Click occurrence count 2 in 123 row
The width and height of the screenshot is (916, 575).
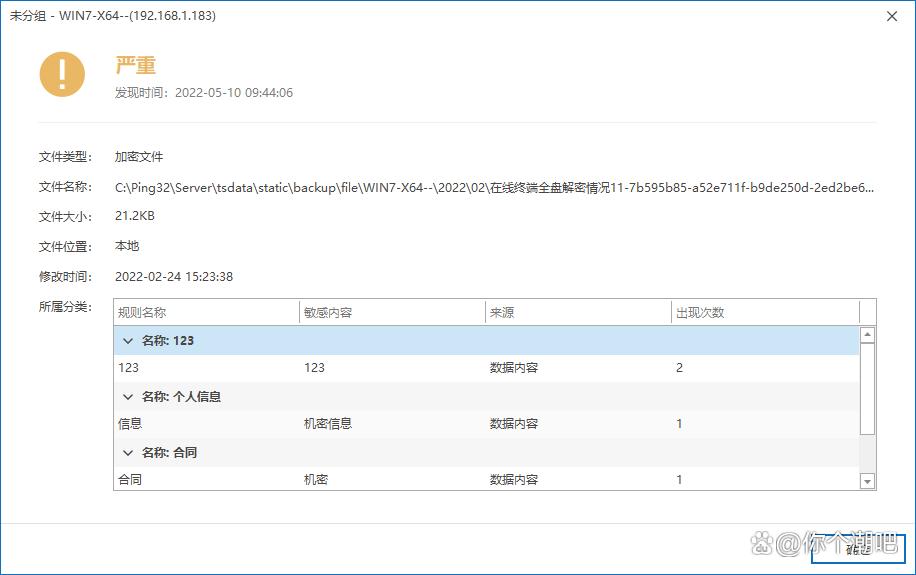[x=679, y=368]
